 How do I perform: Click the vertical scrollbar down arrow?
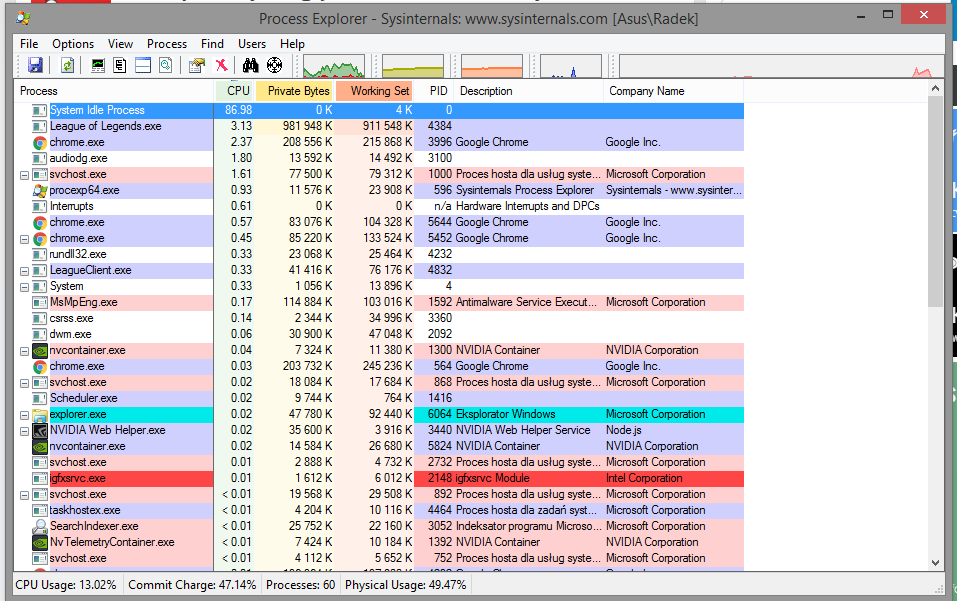[x=935, y=563]
